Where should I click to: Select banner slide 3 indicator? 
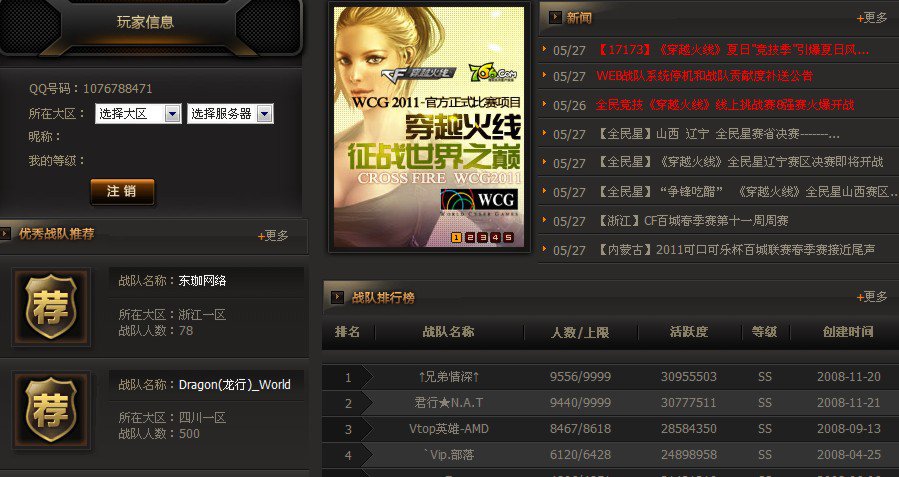[483, 237]
